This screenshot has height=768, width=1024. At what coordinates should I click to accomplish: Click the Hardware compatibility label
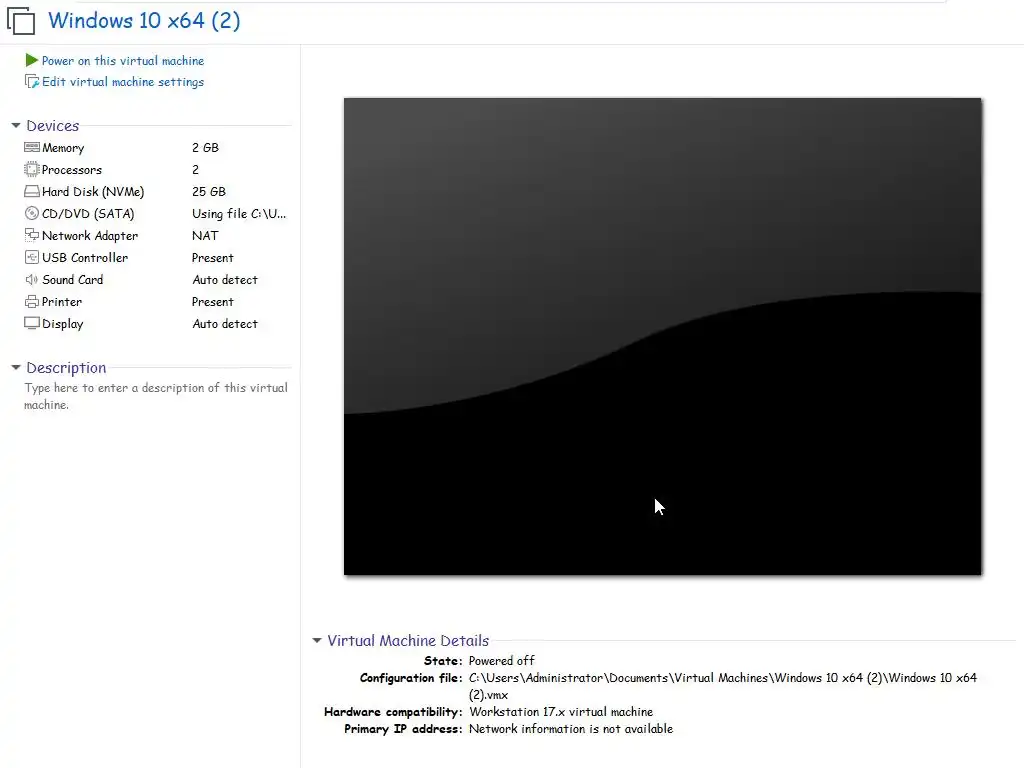(x=393, y=712)
